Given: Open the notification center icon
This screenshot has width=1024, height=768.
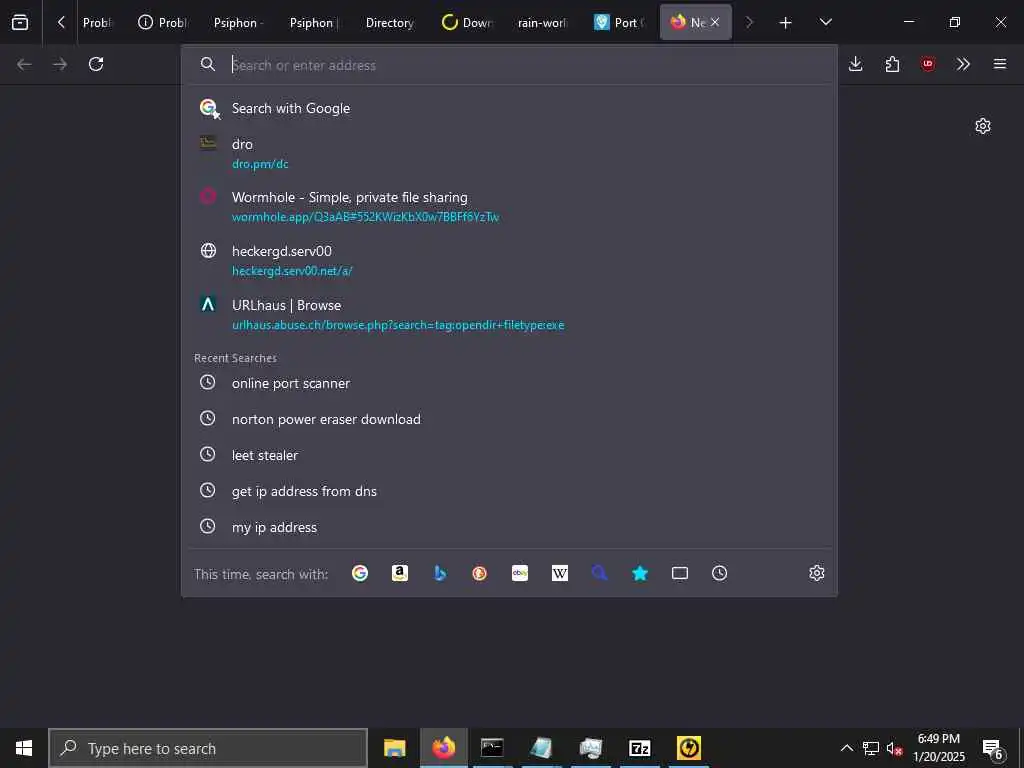Looking at the screenshot, I should 993,748.
